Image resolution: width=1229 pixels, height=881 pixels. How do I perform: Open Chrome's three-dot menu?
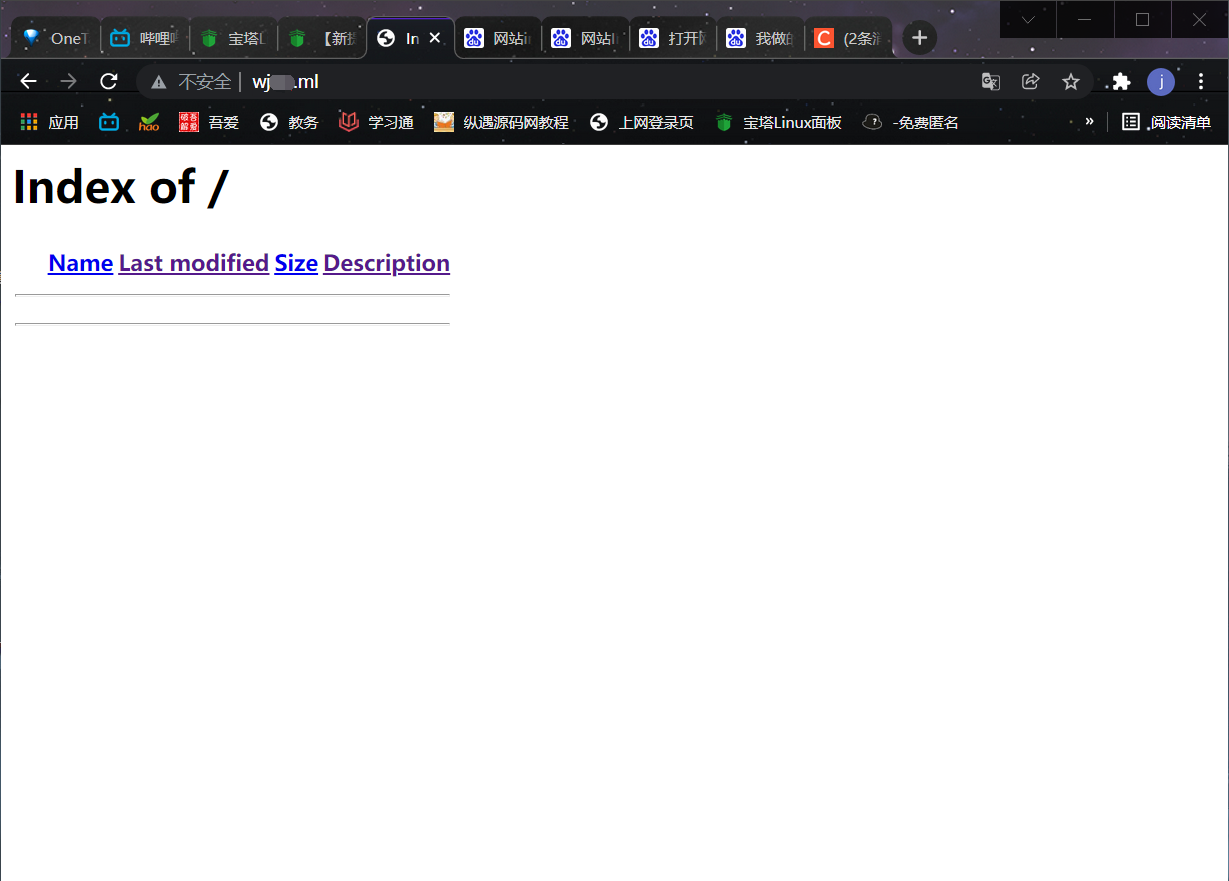1201,82
